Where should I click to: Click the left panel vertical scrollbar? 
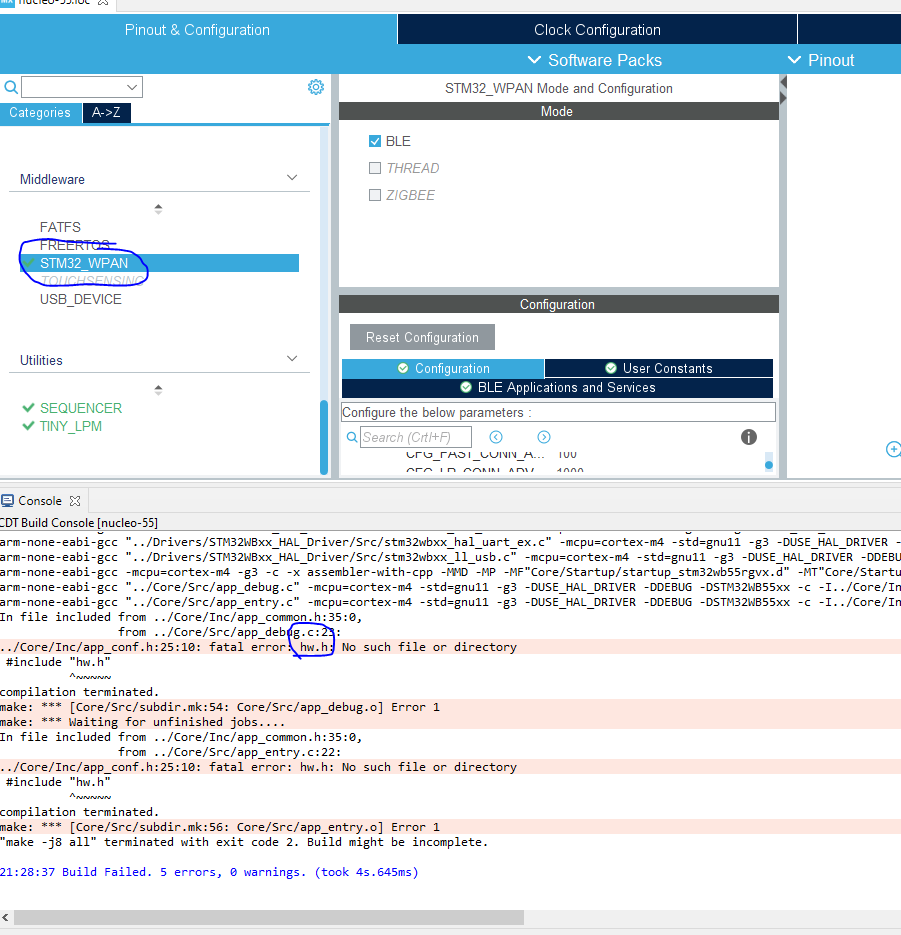324,437
